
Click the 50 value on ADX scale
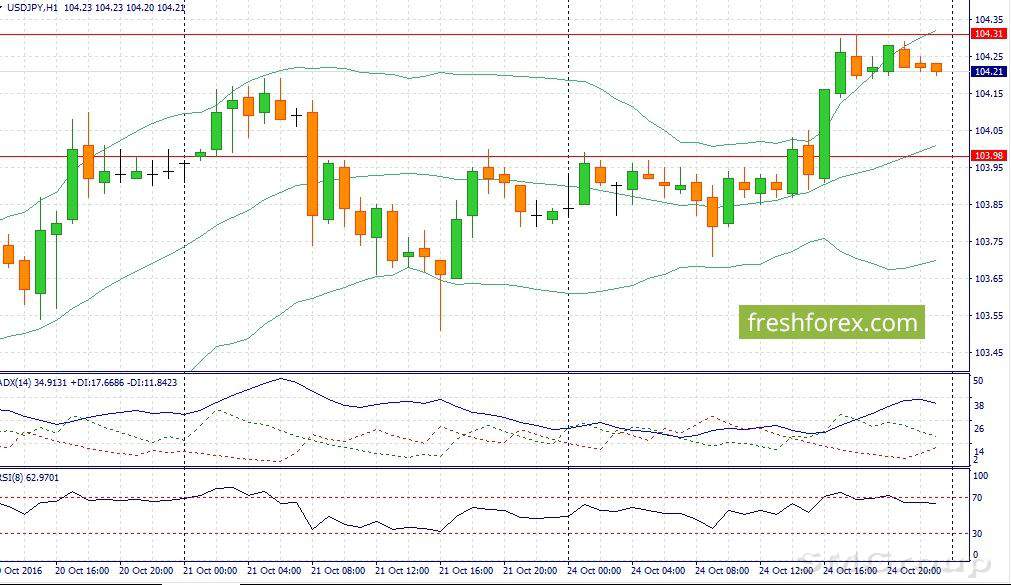click(x=978, y=381)
